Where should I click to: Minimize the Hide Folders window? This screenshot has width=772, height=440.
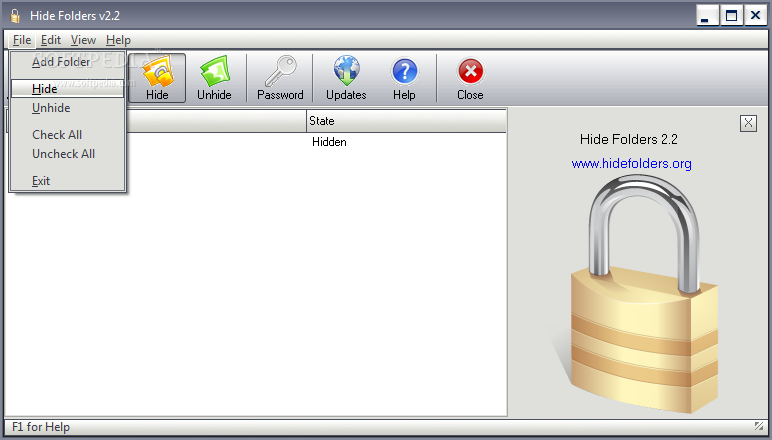(707, 16)
